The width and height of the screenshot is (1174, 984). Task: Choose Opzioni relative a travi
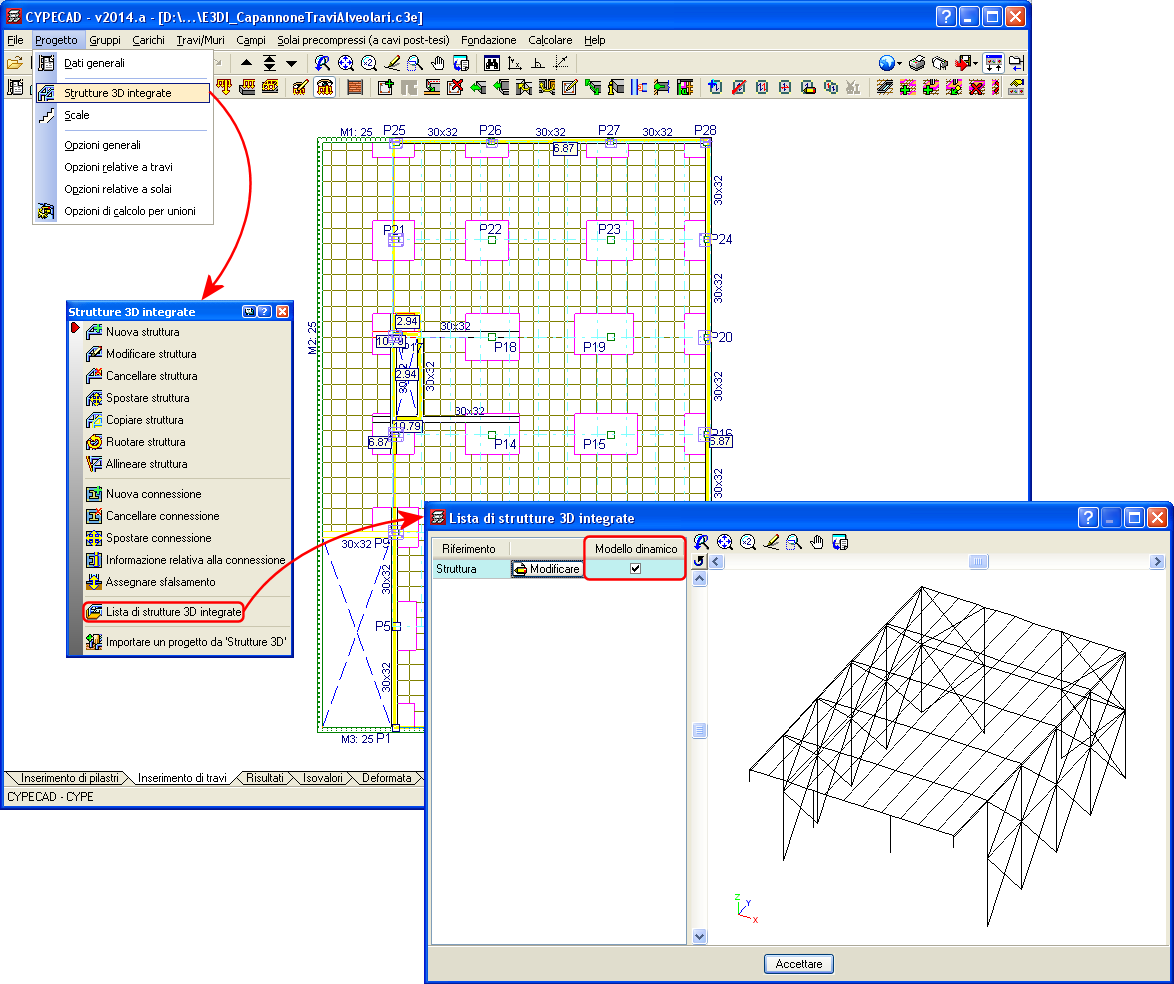(124, 167)
